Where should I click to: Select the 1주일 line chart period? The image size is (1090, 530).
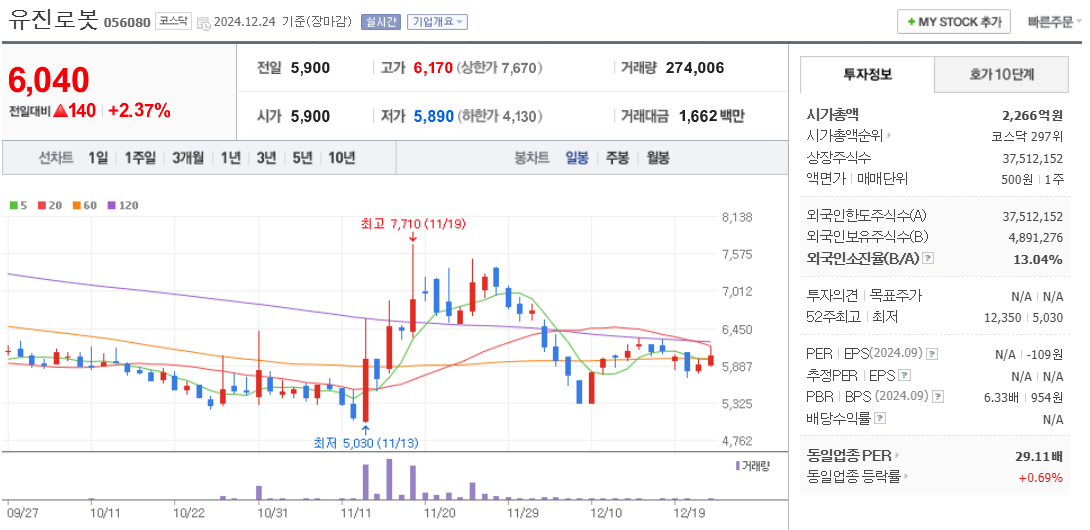tap(140, 158)
